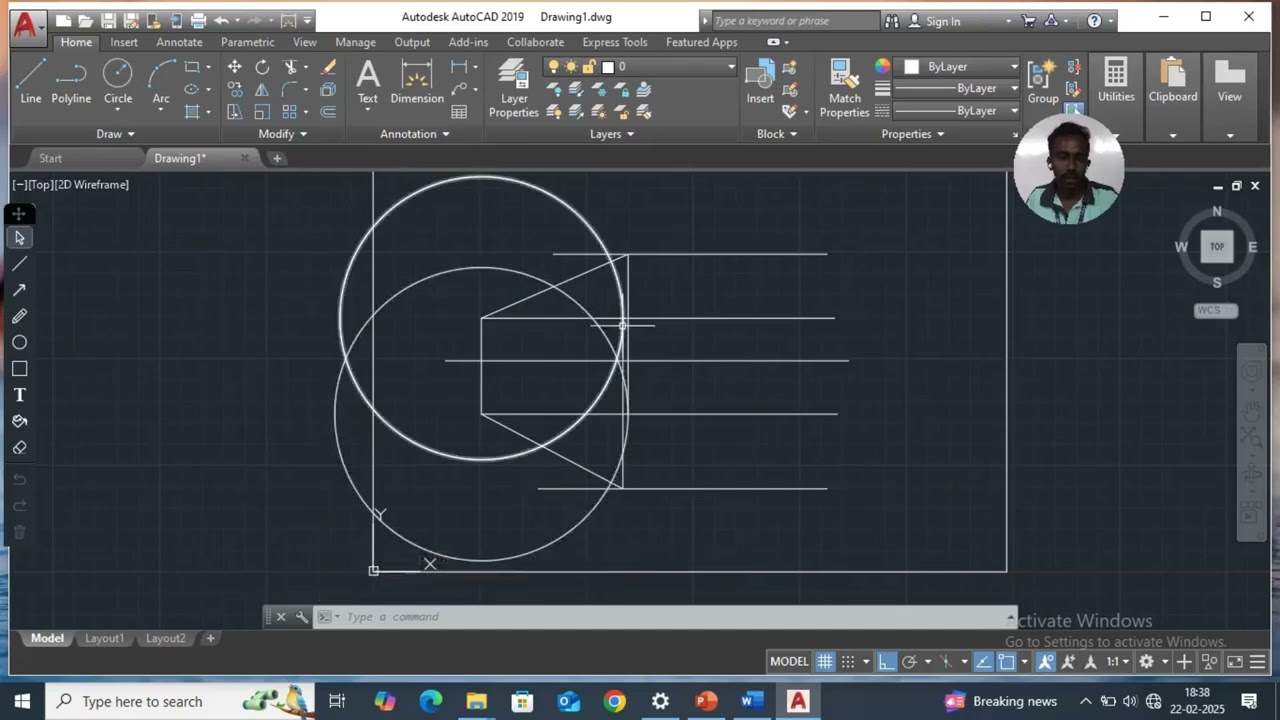
Task: Select the Polyline tool
Action: click(x=71, y=82)
